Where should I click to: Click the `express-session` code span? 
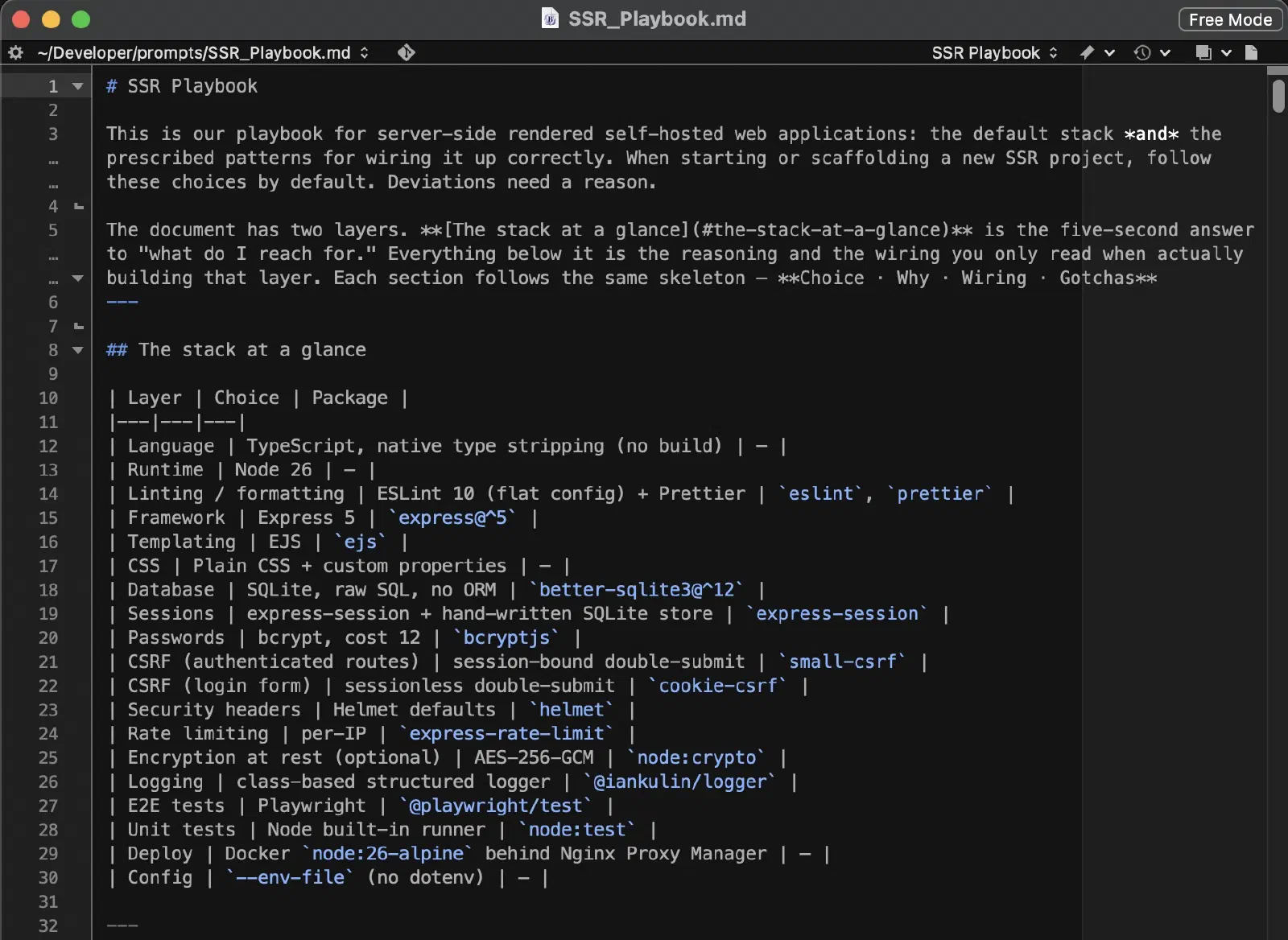tap(836, 614)
